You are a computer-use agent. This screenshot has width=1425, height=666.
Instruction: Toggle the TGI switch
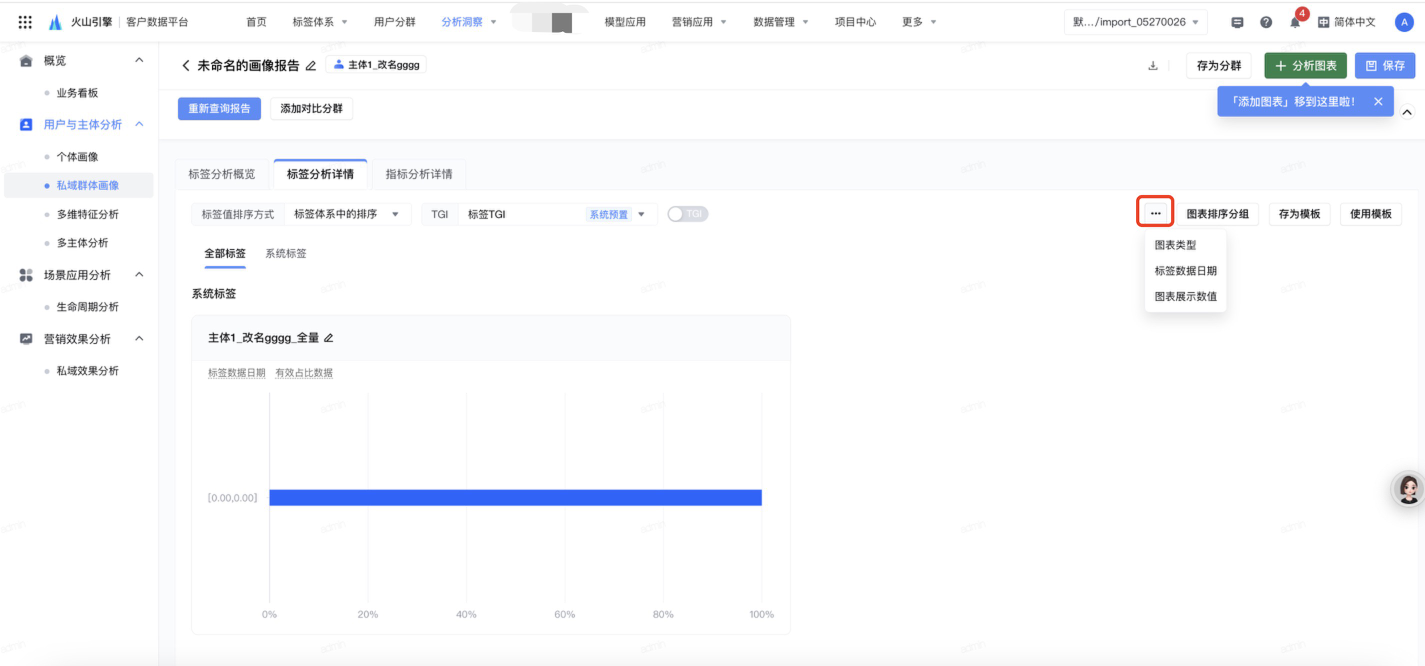pyautogui.click(x=687, y=214)
